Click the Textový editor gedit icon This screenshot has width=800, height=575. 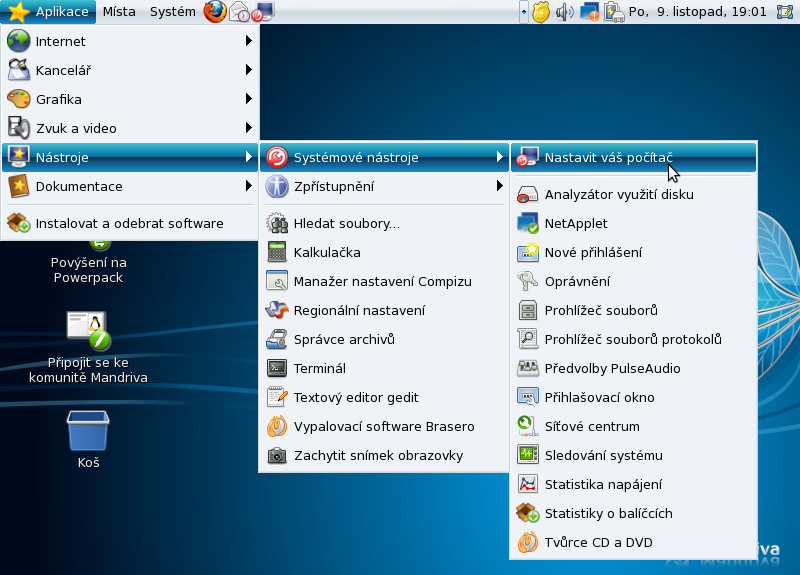tap(277, 397)
